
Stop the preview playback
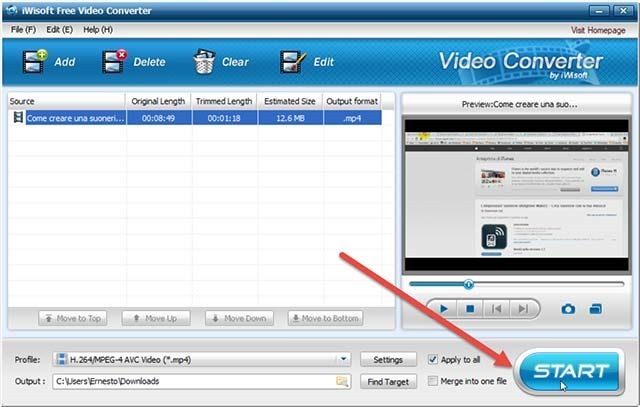pos(470,309)
